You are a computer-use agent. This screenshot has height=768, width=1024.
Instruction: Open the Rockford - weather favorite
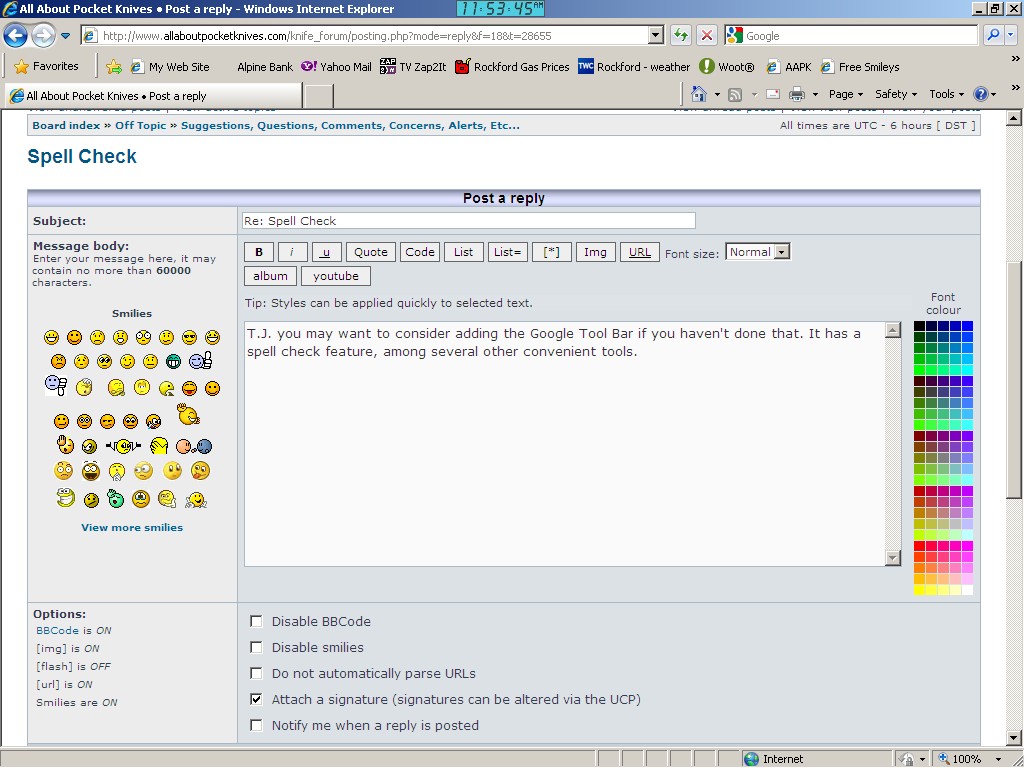click(x=634, y=67)
